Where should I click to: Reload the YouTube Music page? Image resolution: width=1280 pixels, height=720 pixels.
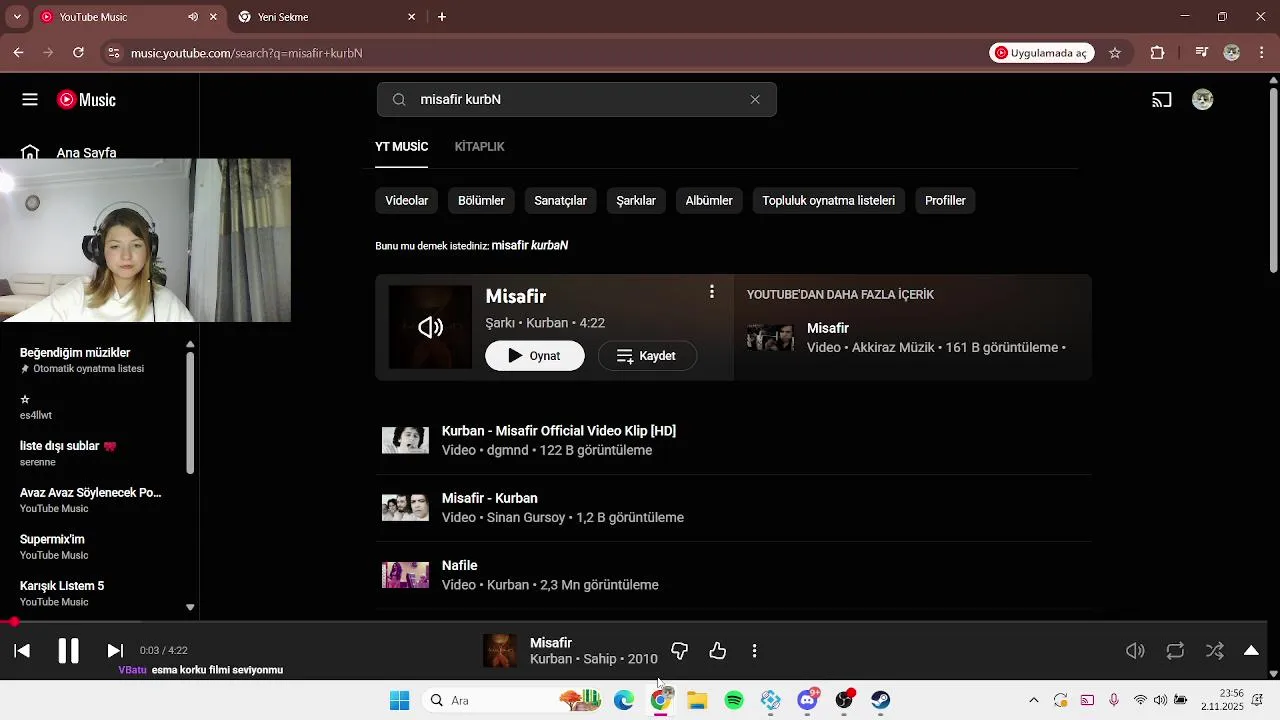(78, 53)
